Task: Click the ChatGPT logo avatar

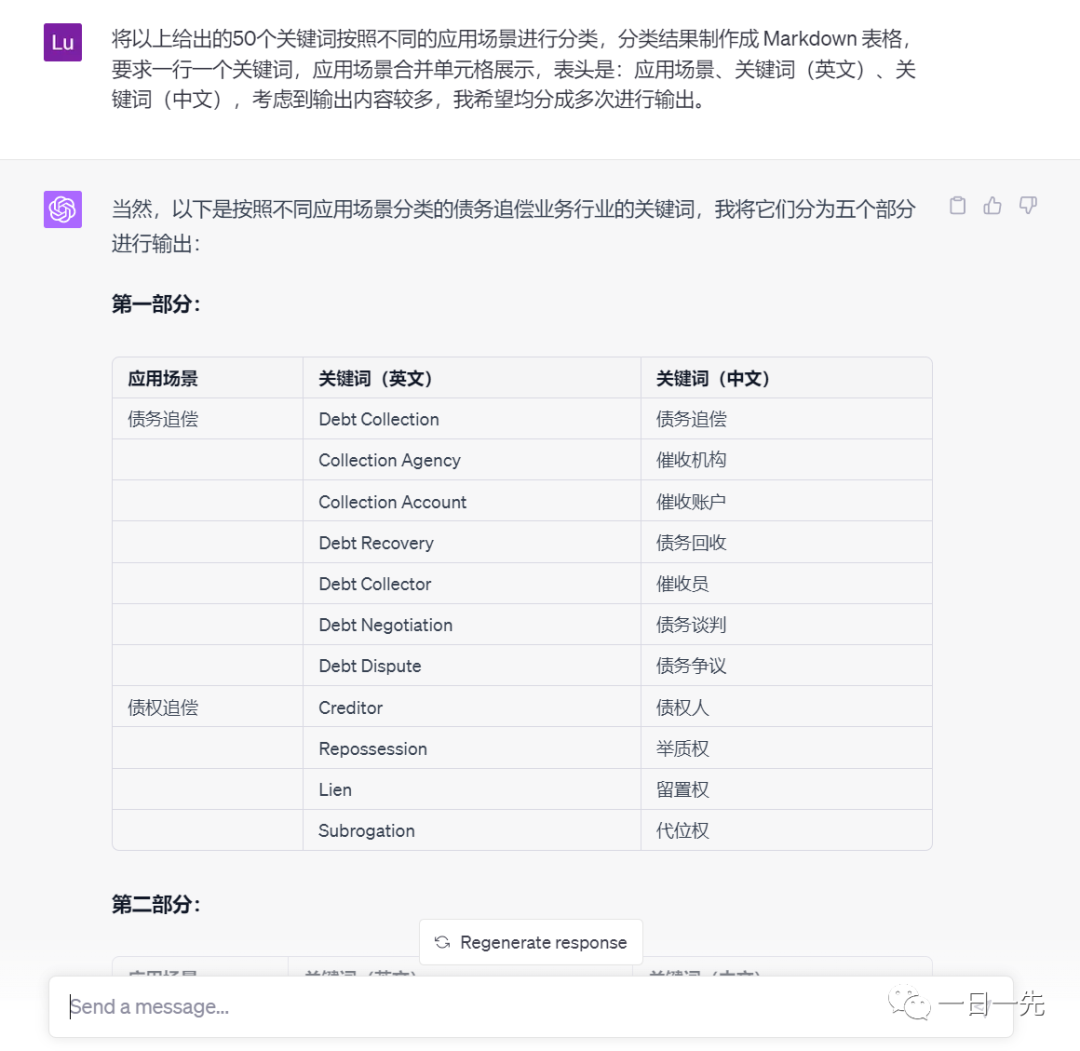Action: coord(63,209)
